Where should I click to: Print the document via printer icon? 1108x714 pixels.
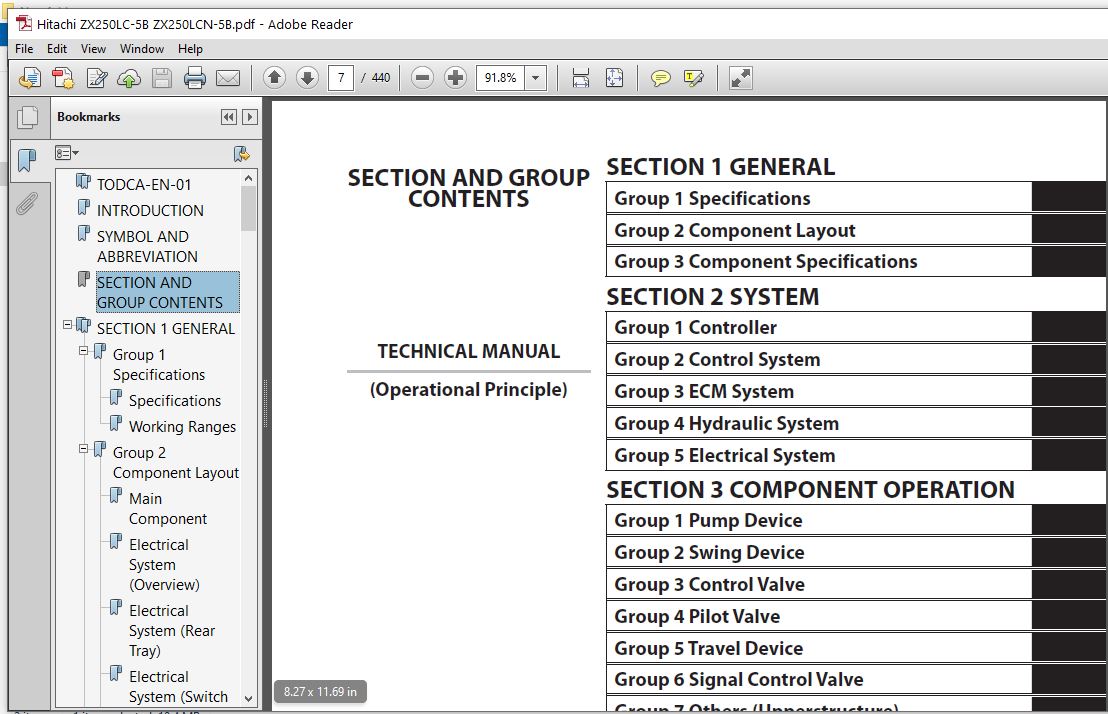click(195, 78)
